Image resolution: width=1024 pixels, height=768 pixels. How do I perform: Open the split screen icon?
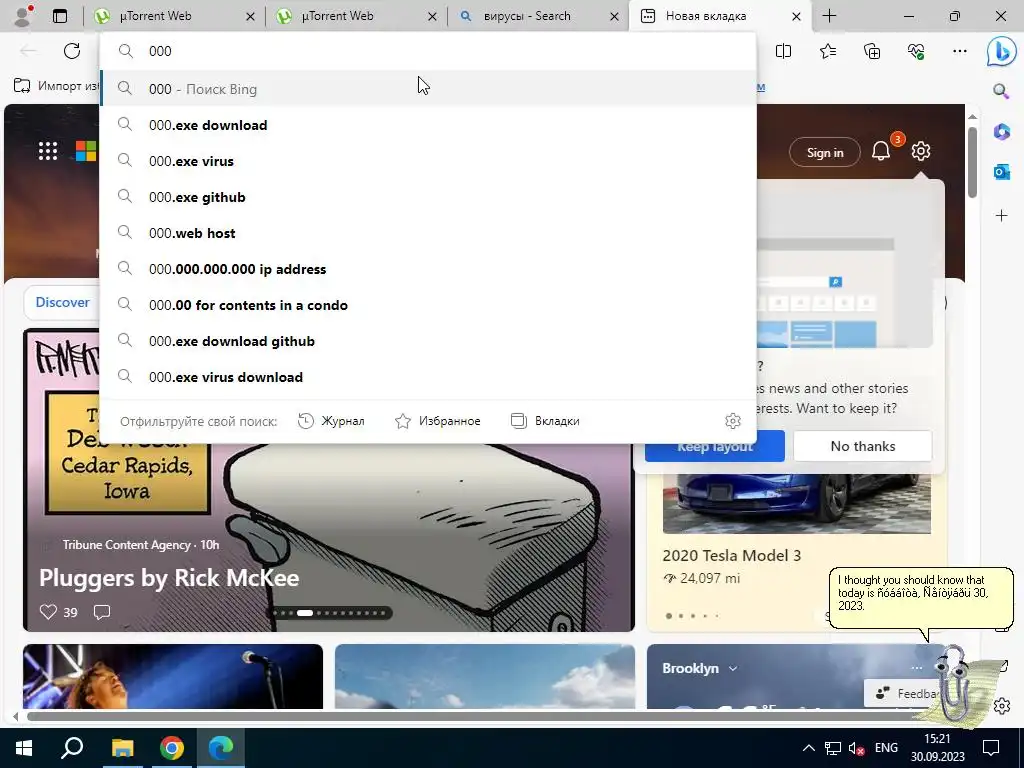[783, 51]
